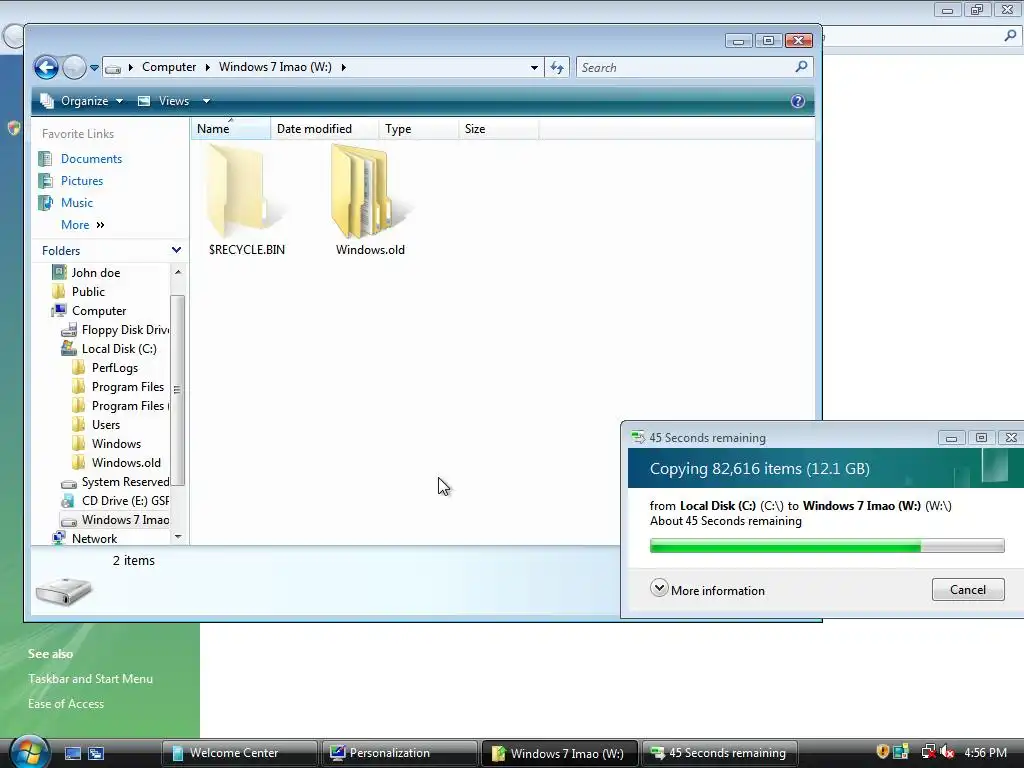
Task: Click the folder tree scrollbar thumb
Action: 178,391
